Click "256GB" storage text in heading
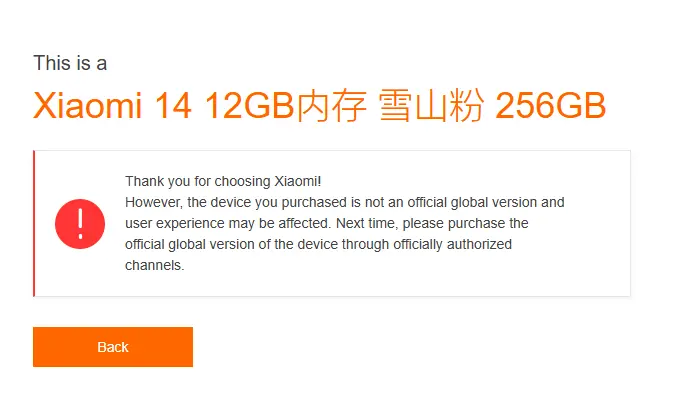 click(551, 108)
